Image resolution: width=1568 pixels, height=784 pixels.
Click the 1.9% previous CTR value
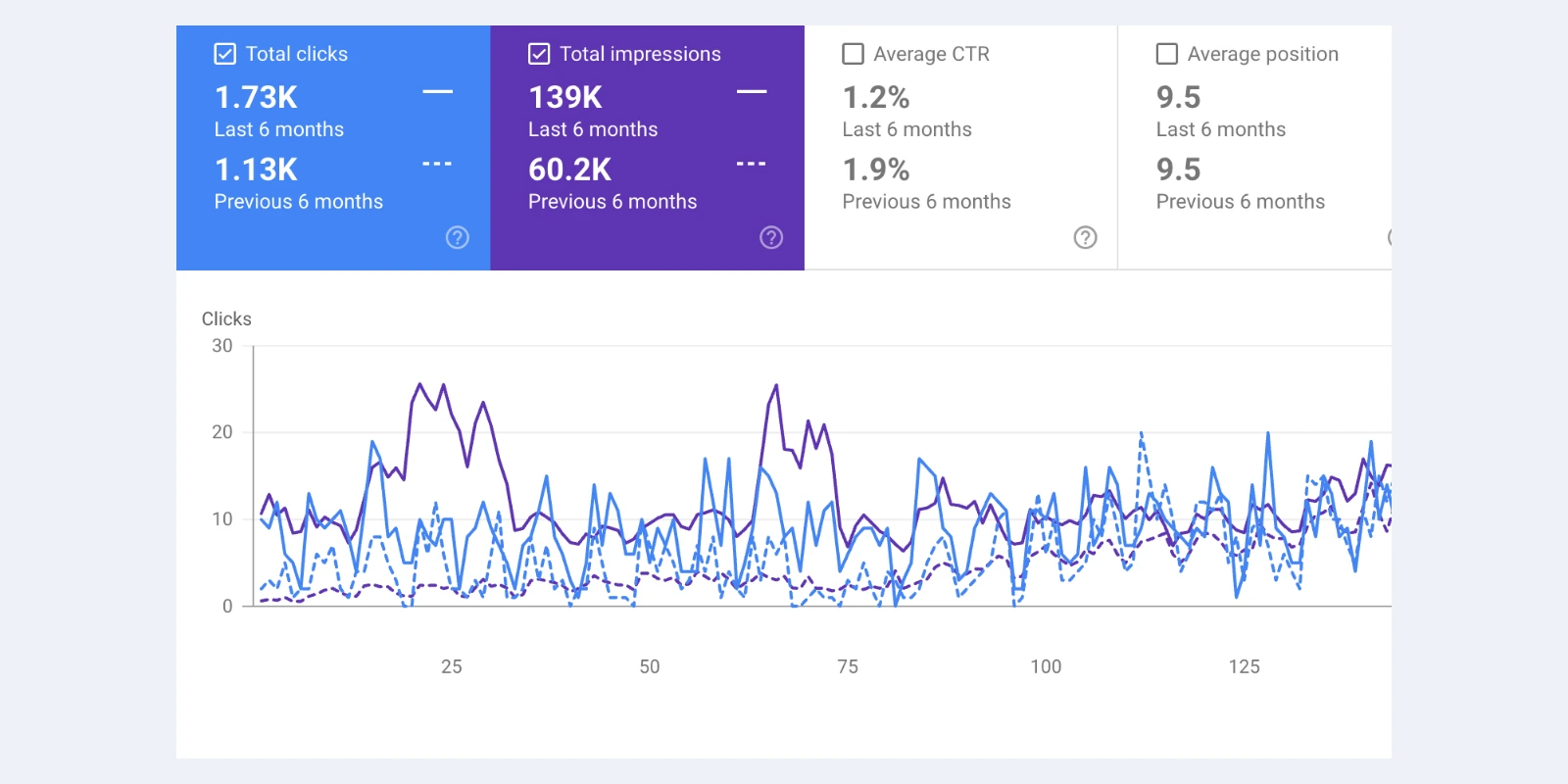tap(876, 170)
